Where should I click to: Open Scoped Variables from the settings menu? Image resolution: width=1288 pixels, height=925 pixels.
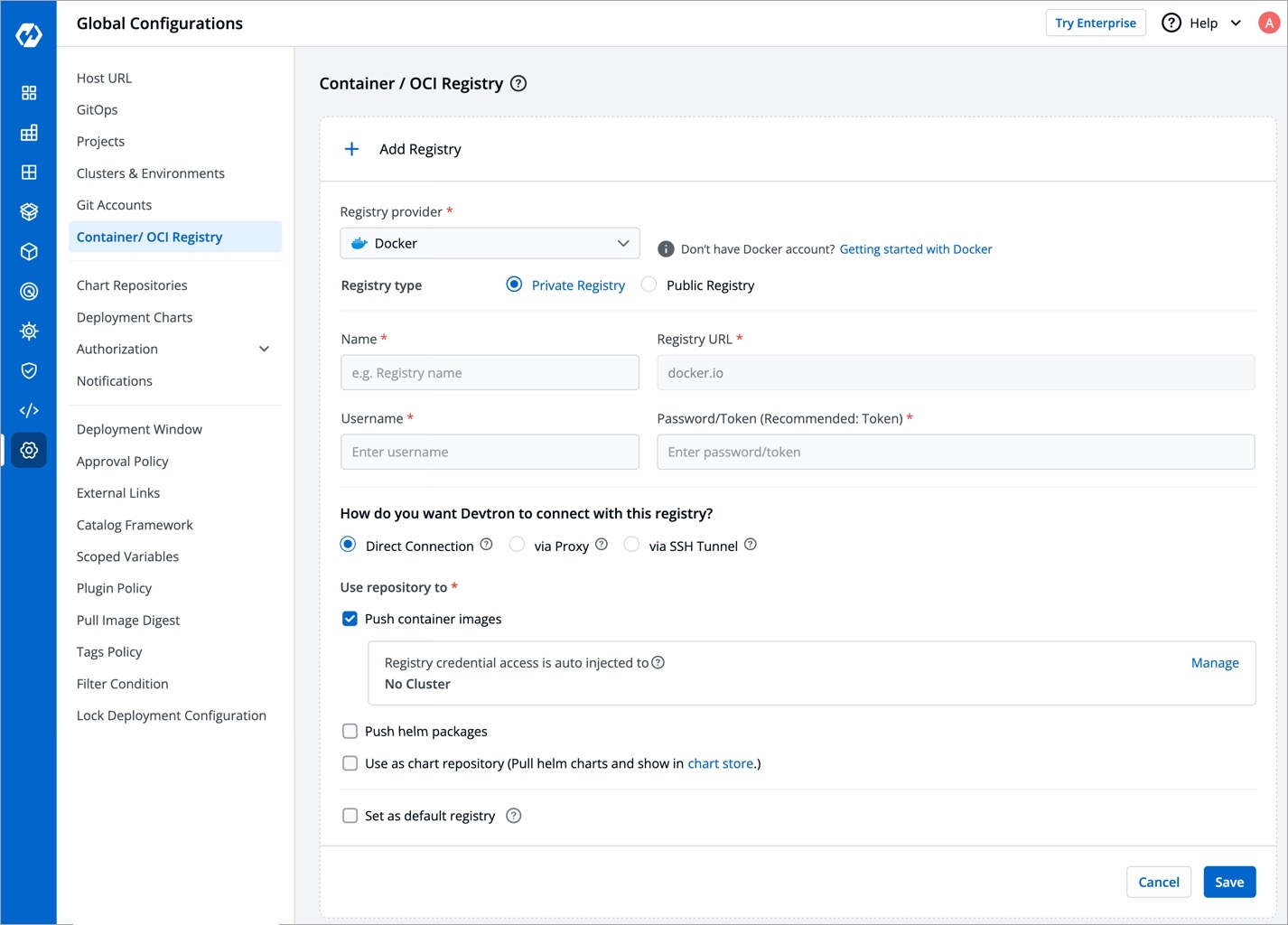(x=127, y=556)
